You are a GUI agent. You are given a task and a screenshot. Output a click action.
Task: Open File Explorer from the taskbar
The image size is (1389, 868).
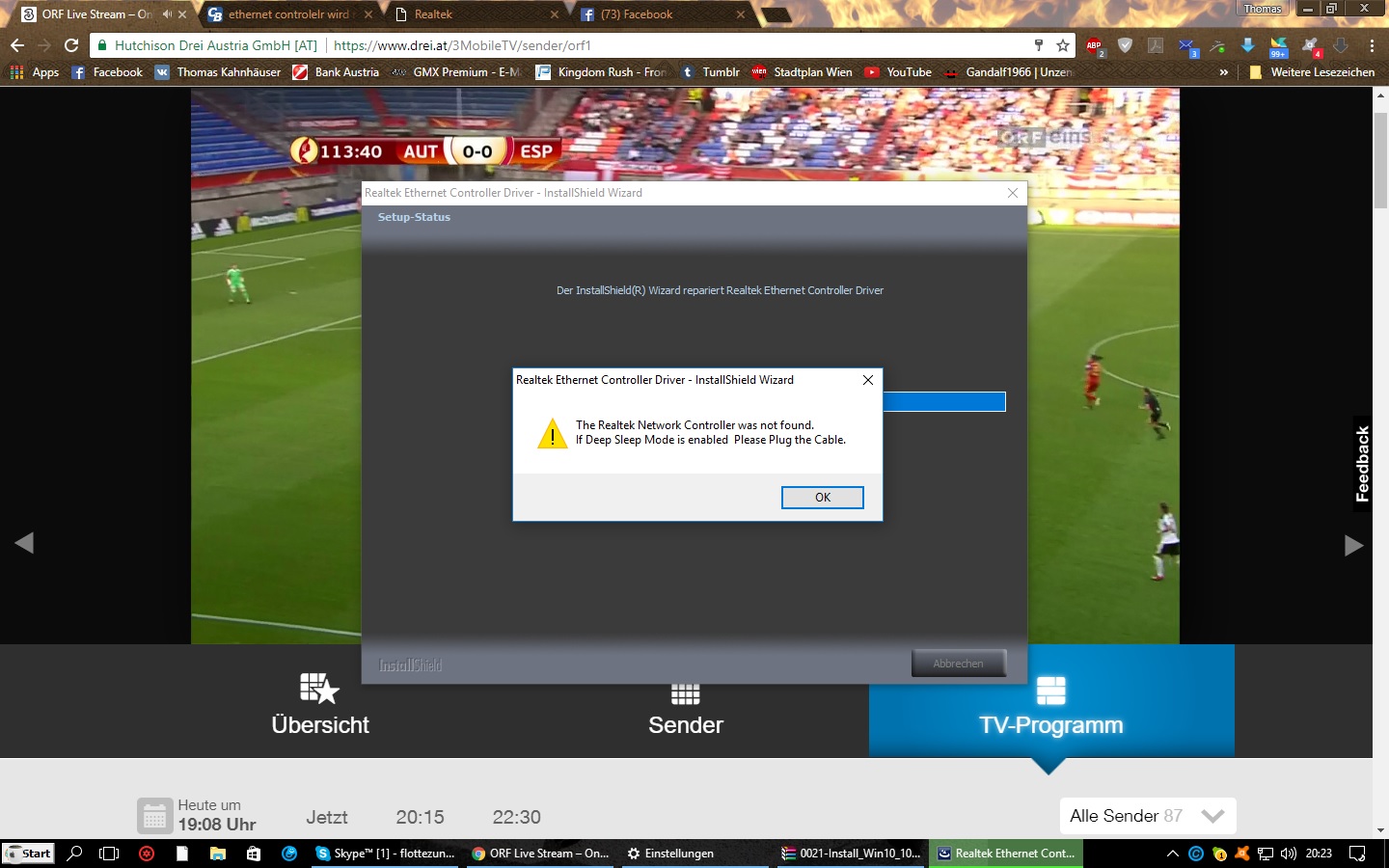click(x=218, y=854)
